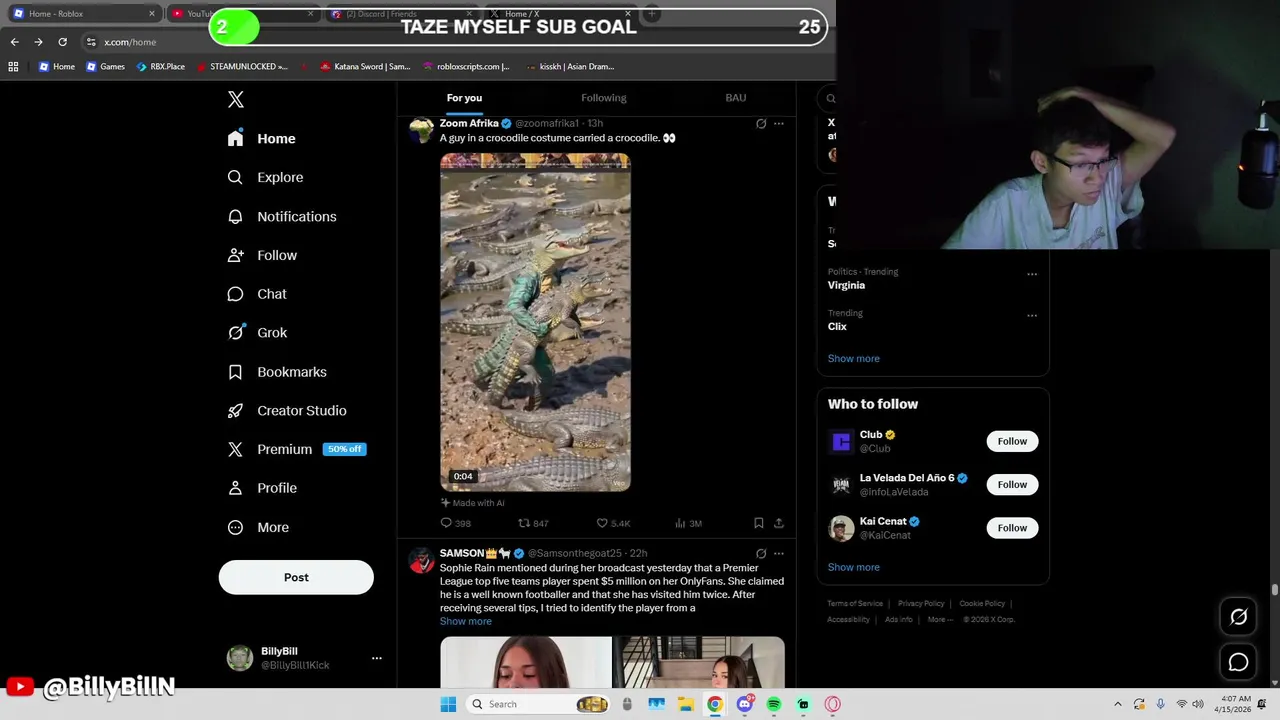Image resolution: width=1280 pixels, height=720 pixels.
Task: Open Notifications in the sidebar
Action: tap(282, 216)
